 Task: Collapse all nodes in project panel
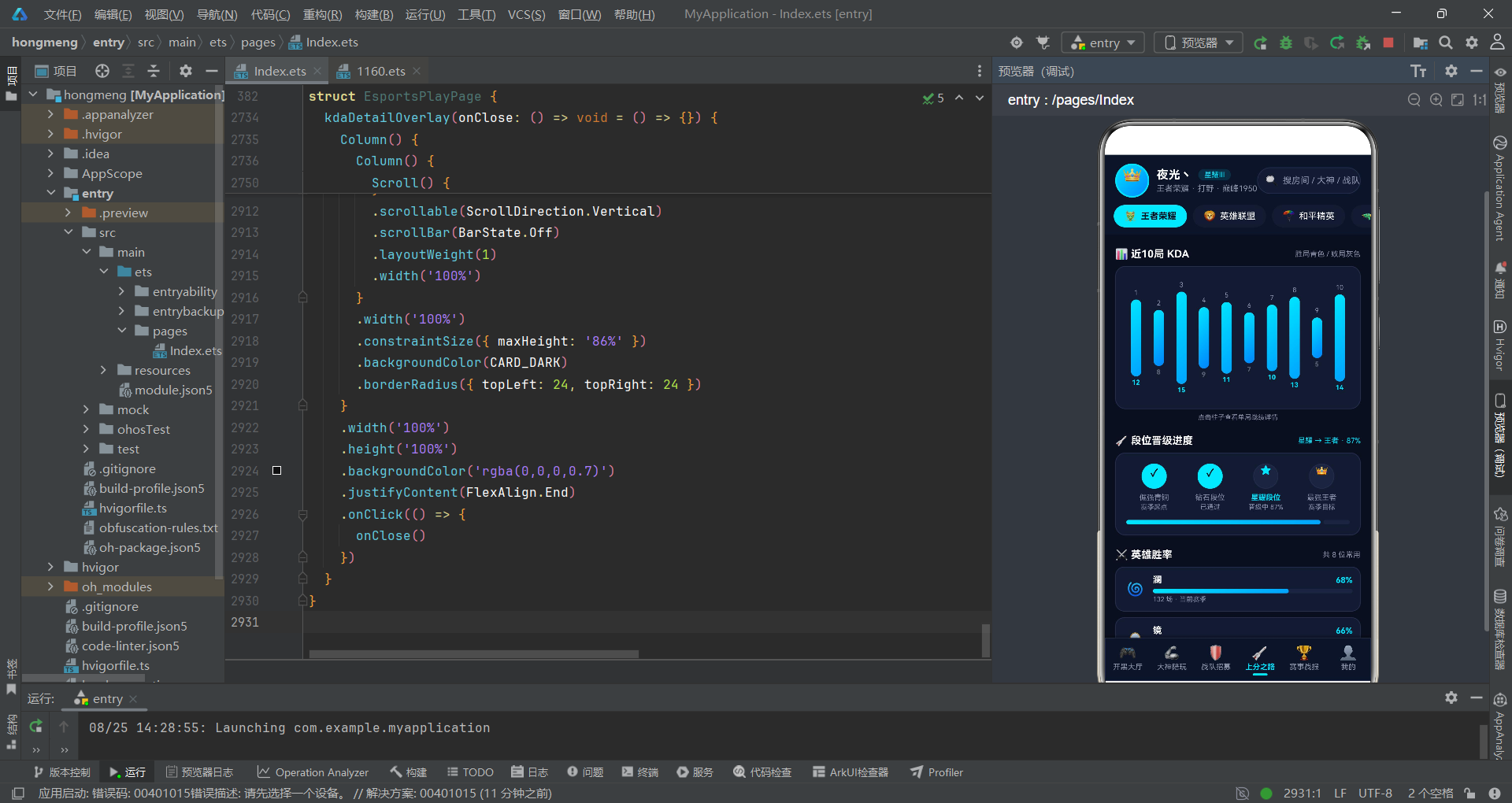154,71
